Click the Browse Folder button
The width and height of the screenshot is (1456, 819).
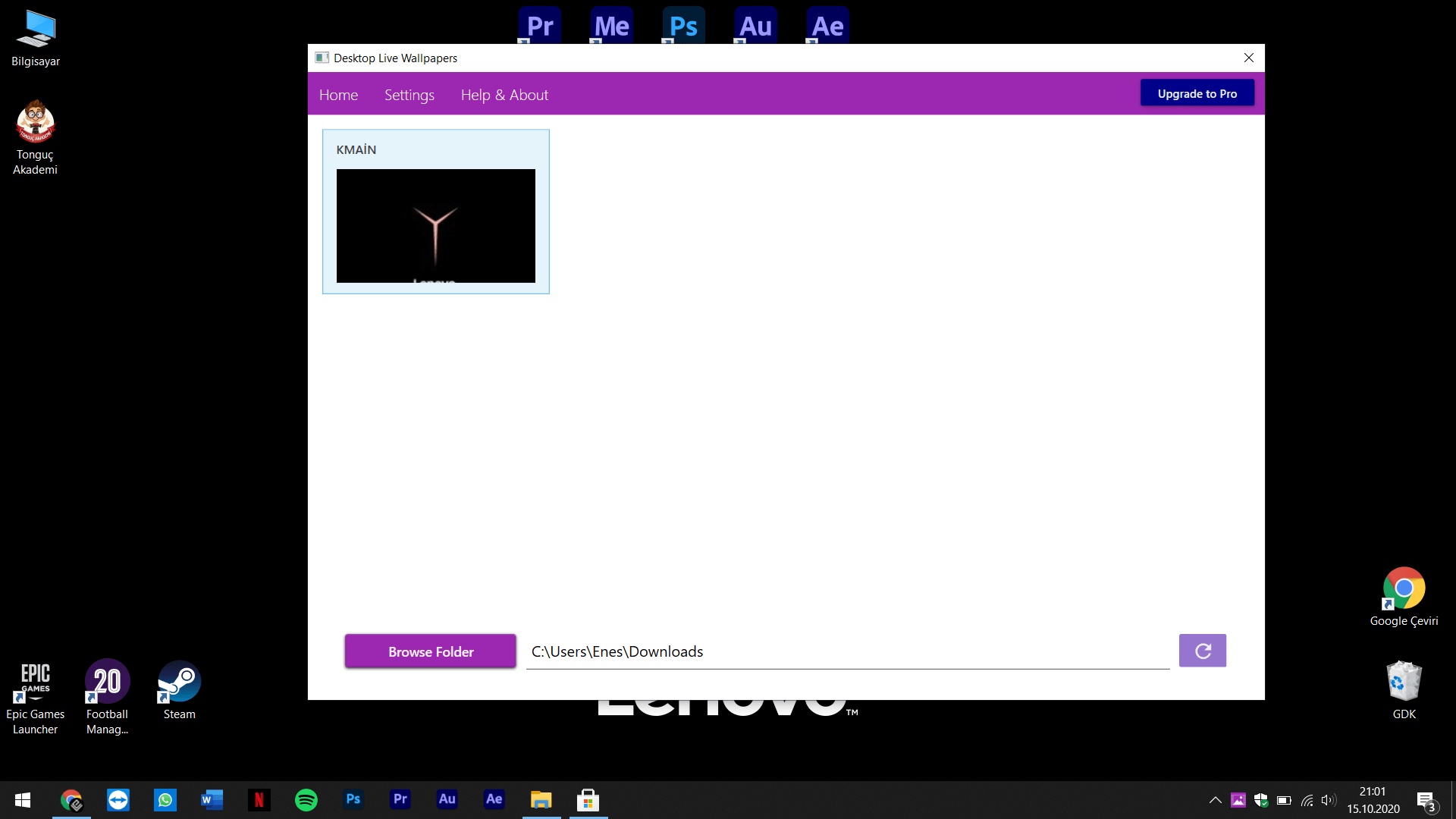point(431,651)
